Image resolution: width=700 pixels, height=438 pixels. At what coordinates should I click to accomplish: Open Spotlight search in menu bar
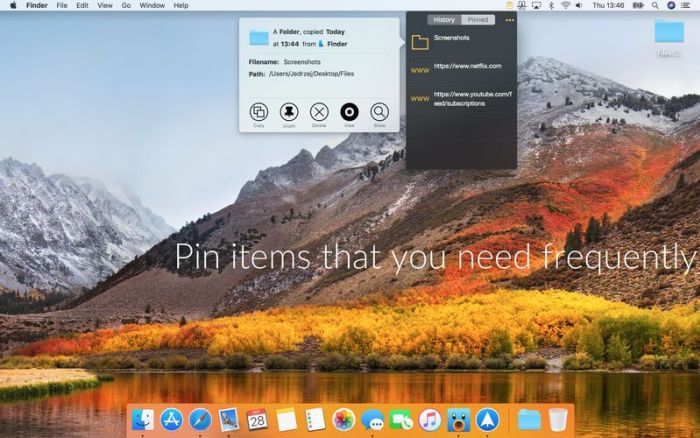(655, 5)
